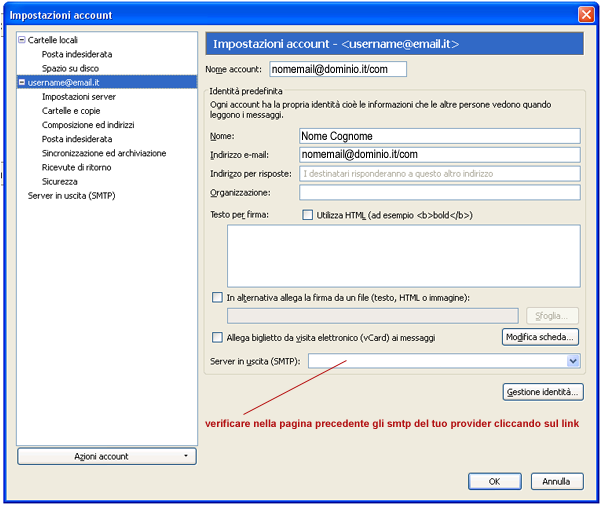Viewport: 600px width, 505px height.
Task: Open the Server in uscita (SMTP) dropdown
Action: coord(573,361)
